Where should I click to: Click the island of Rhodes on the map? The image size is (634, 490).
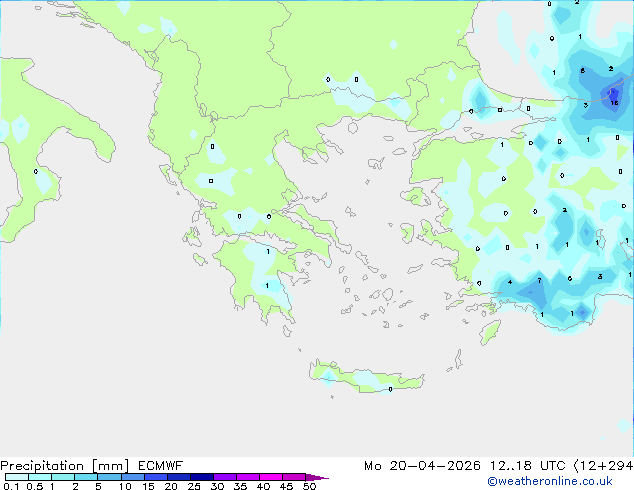click(x=490, y=332)
